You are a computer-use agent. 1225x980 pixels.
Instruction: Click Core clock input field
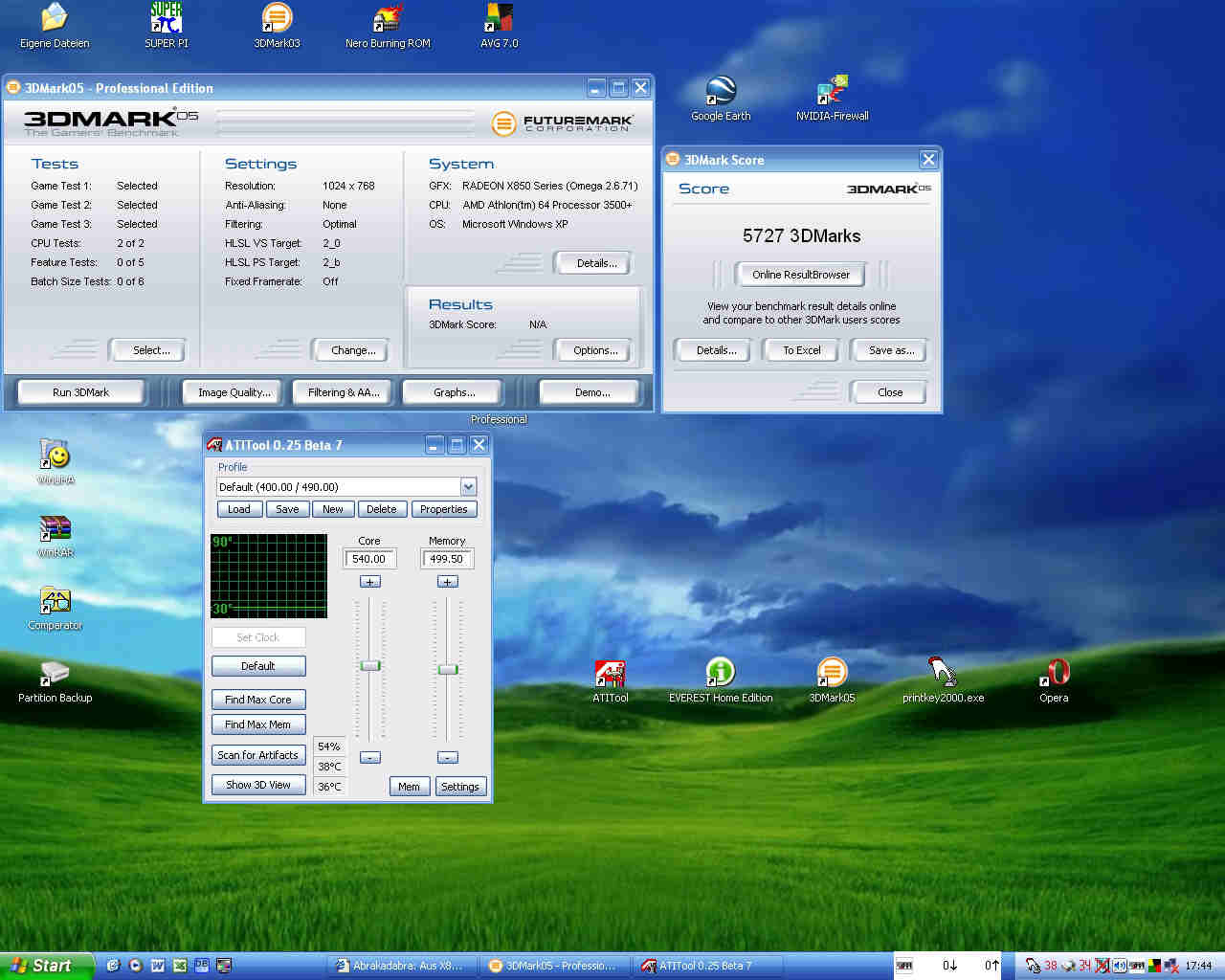369,559
